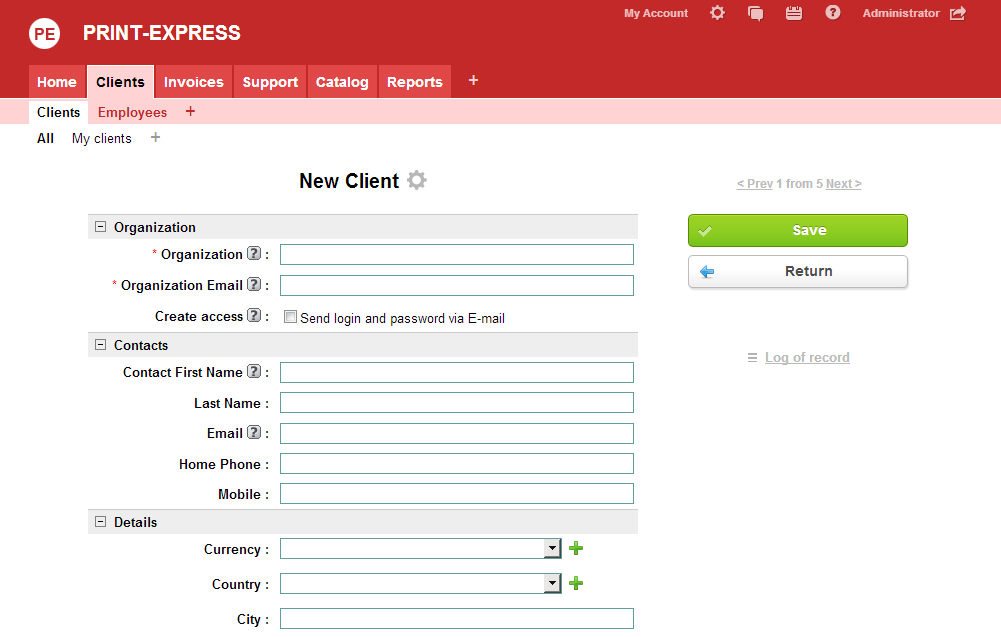Focus the City input
Image resolution: width=1001 pixels, height=637 pixels.
(456, 618)
